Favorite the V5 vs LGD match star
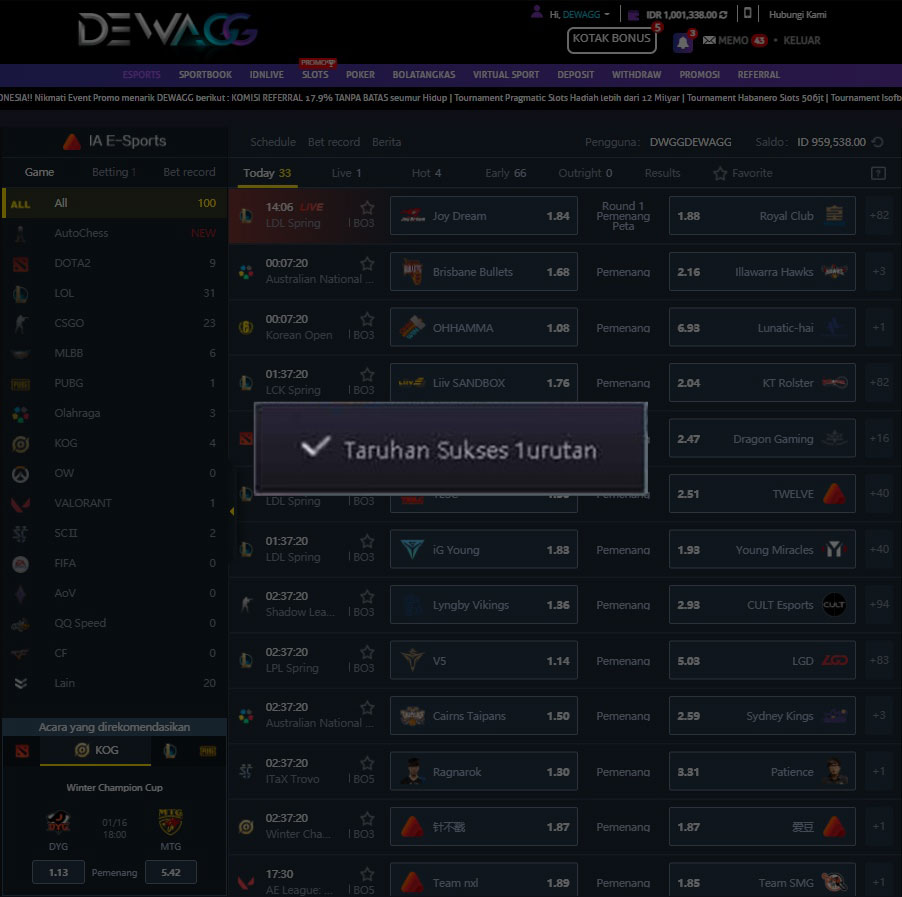This screenshot has height=897, width=902. coord(367,652)
